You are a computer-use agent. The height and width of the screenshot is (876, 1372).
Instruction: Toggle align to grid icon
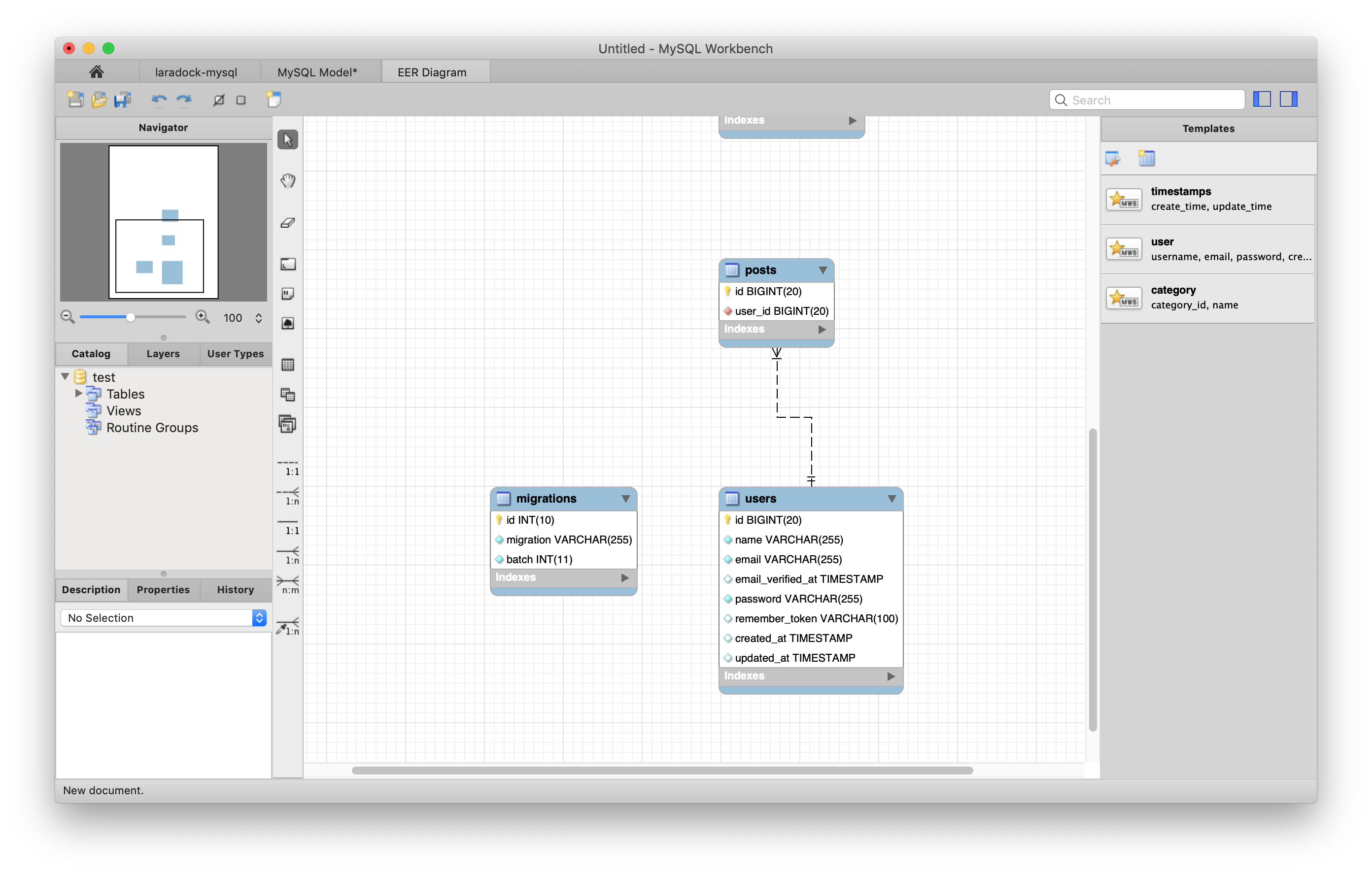coord(241,100)
